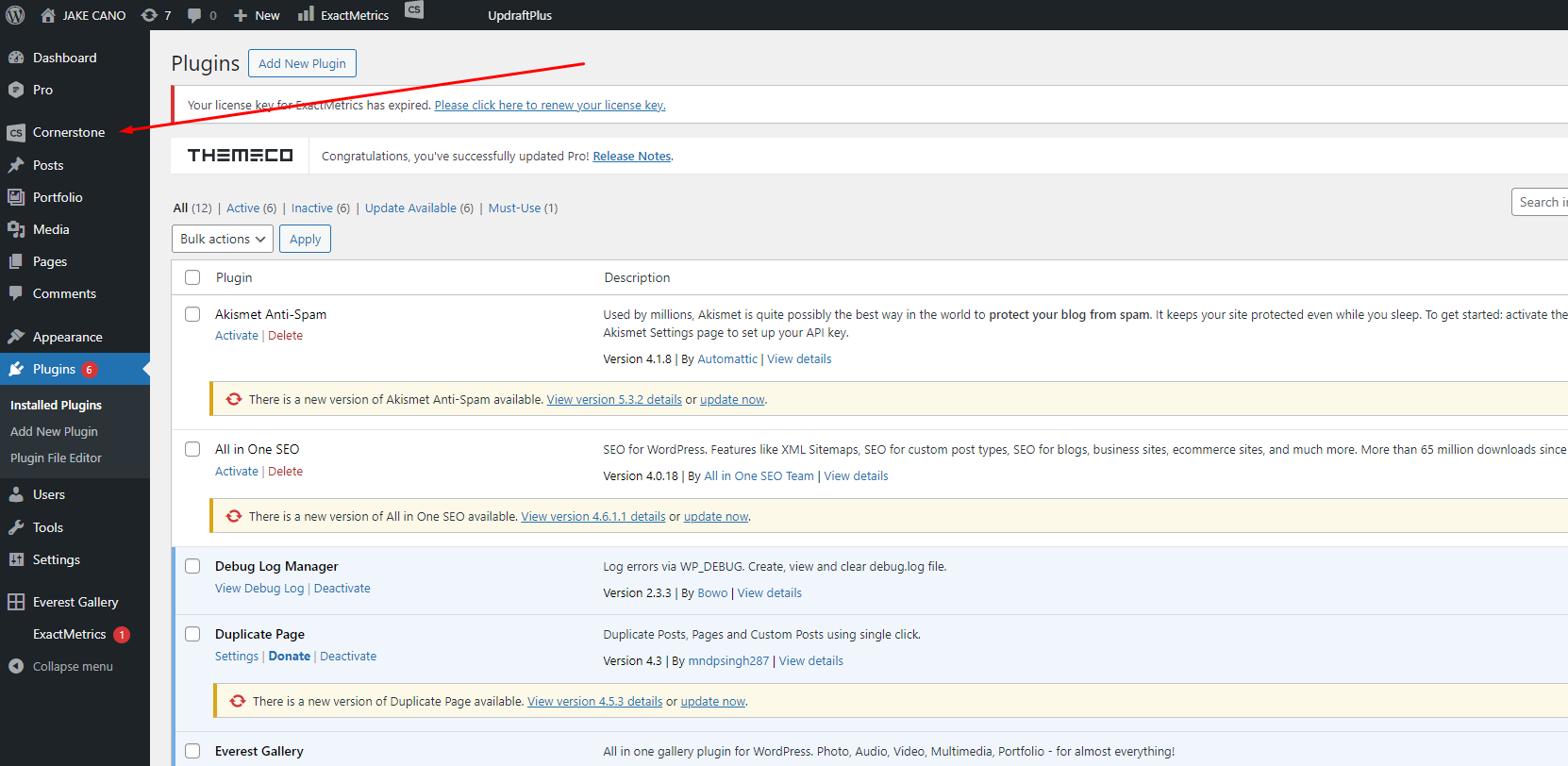Click the Dashboard gauge icon
1568x766 pixels.
[16, 58]
